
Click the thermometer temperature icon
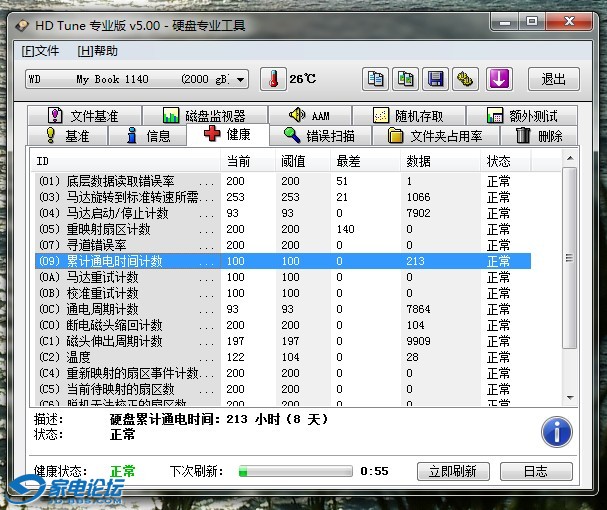click(273, 79)
